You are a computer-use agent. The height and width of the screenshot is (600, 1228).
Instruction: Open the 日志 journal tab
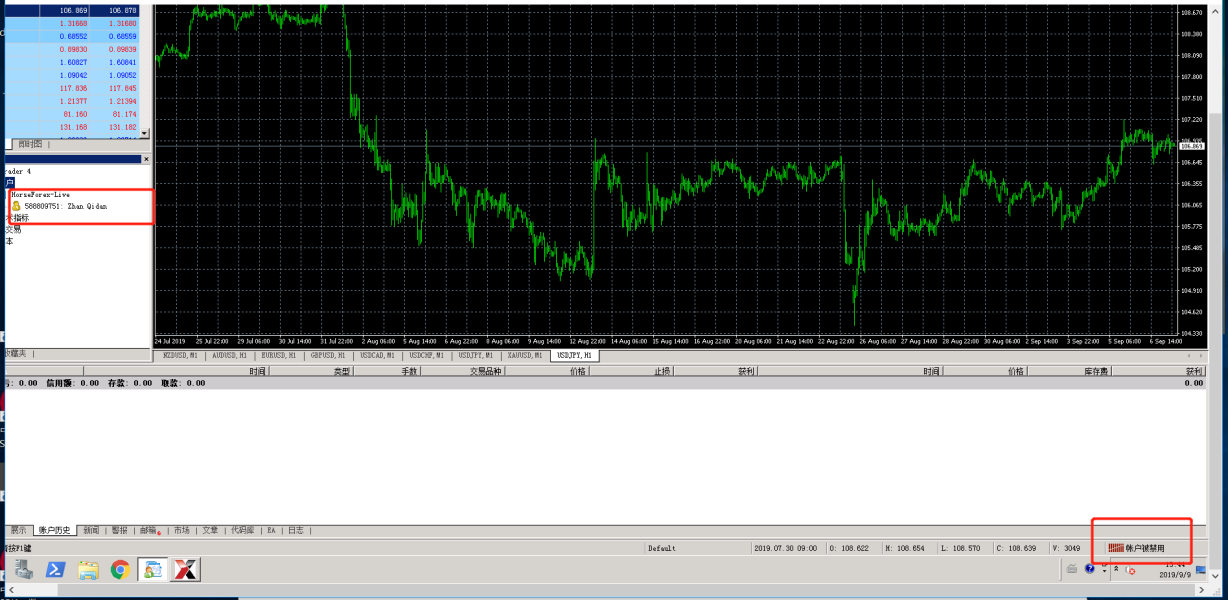click(x=296, y=530)
